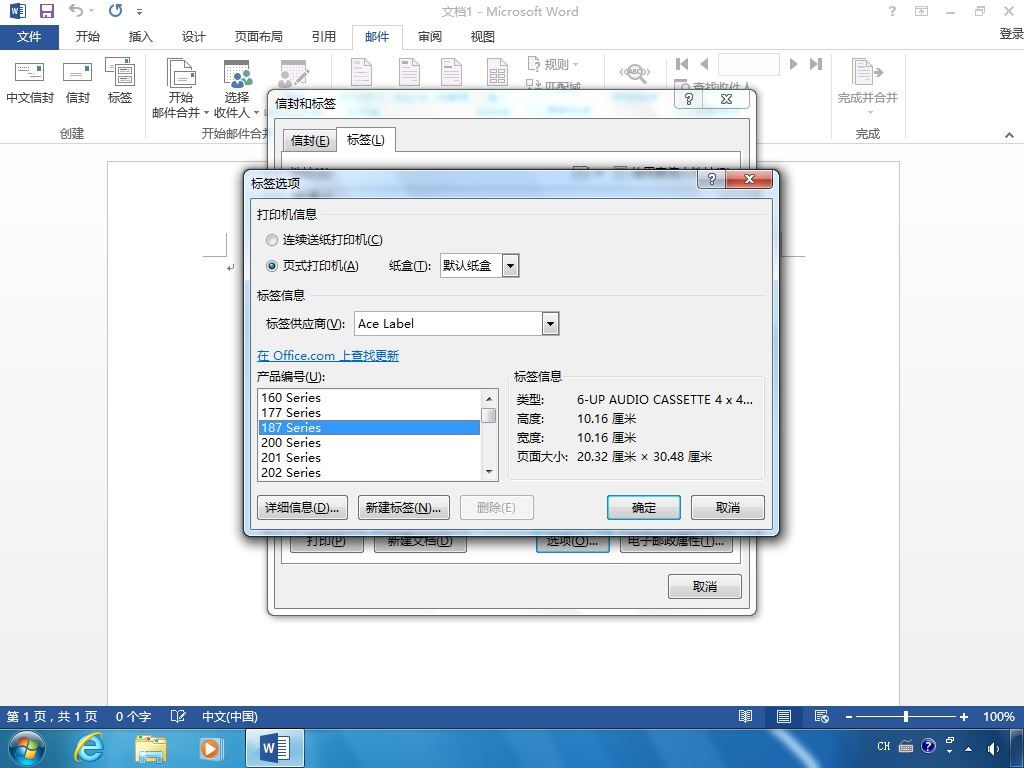
Task: Switch to the References tab
Action: 323,37
